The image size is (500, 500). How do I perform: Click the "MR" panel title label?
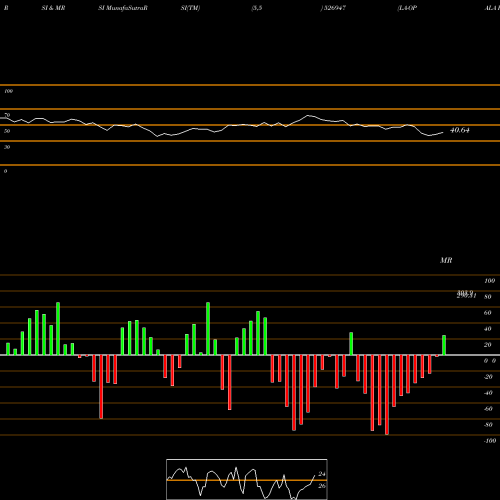tap(446, 260)
